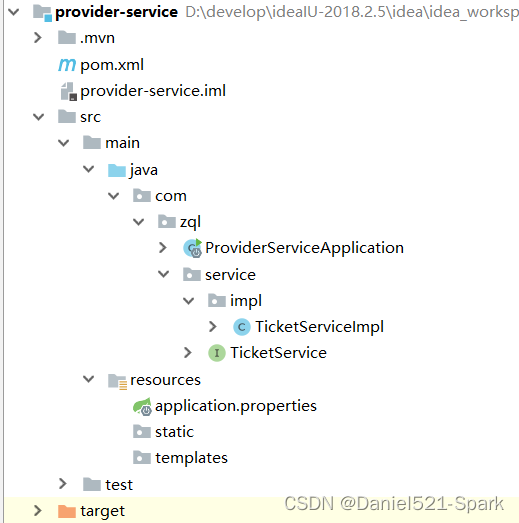Collapse the main folder
Viewport: 519px width, 523px height.
click(x=63, y=143)
